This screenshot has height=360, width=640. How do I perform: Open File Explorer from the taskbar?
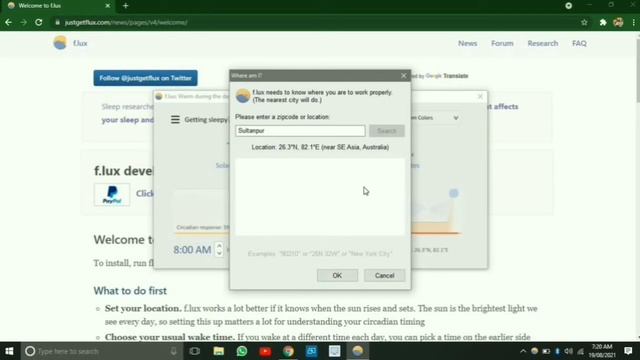coord(218,351)
